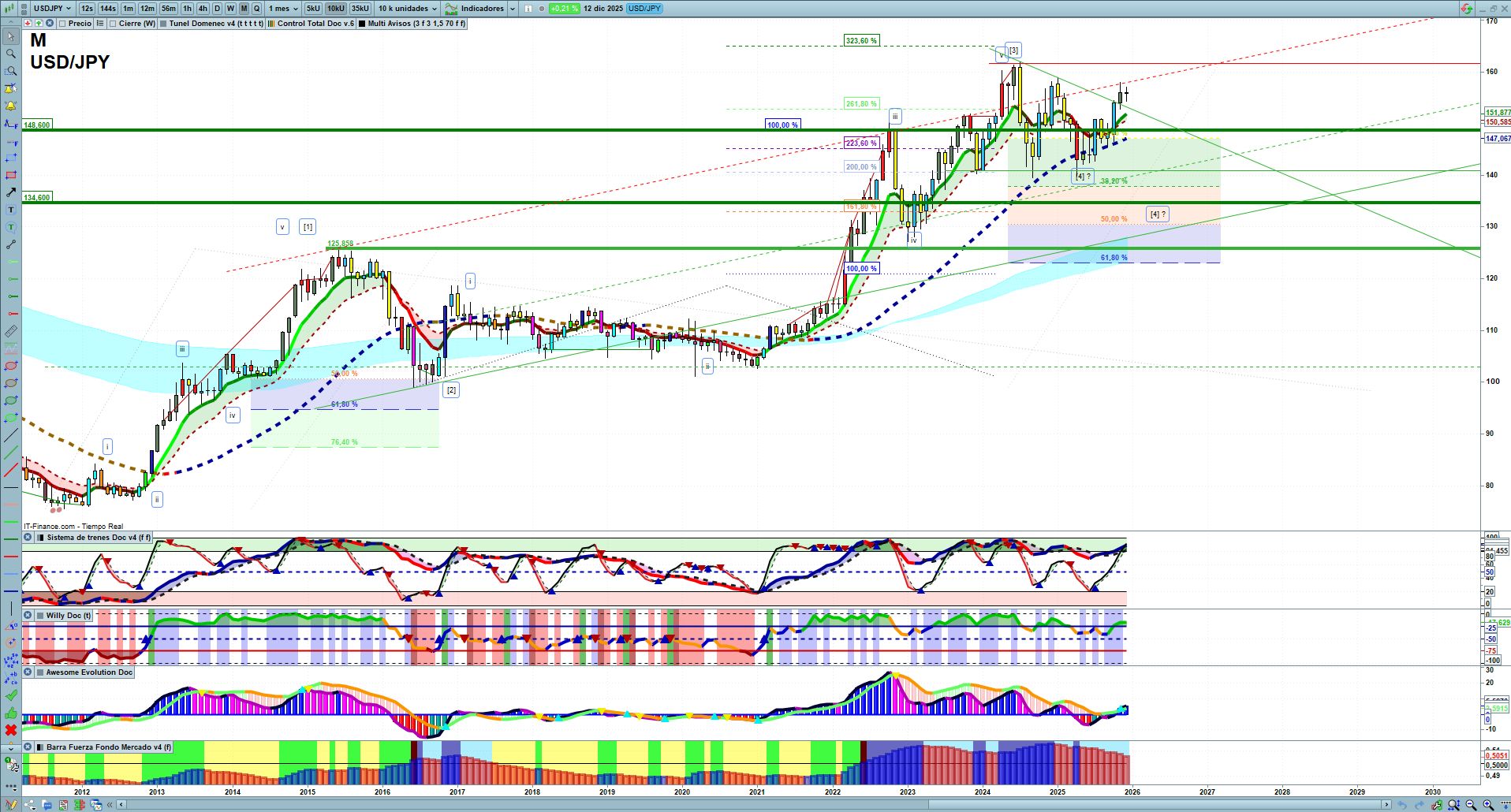The height and width of the screenshot is (812, 1511).
Task: Collapse the bottom toolbar double chevron
Action: coord(110,805)
